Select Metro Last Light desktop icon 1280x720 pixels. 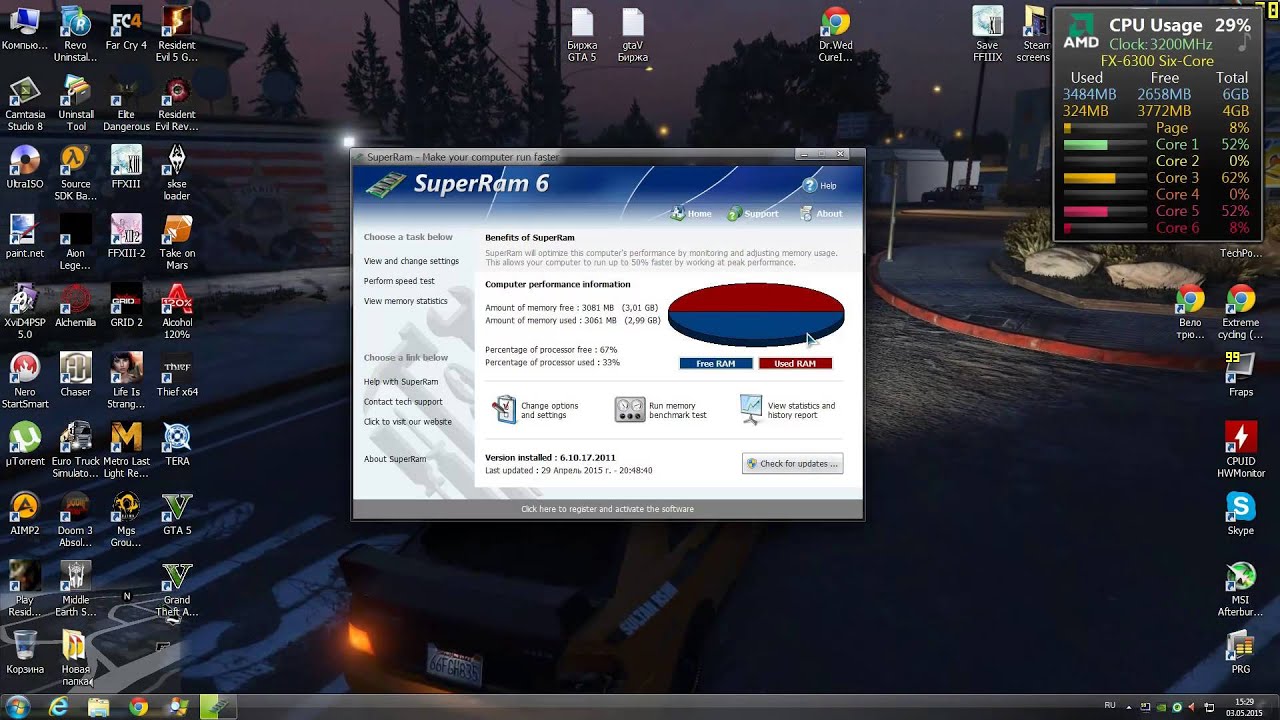[x=126, y=449]
